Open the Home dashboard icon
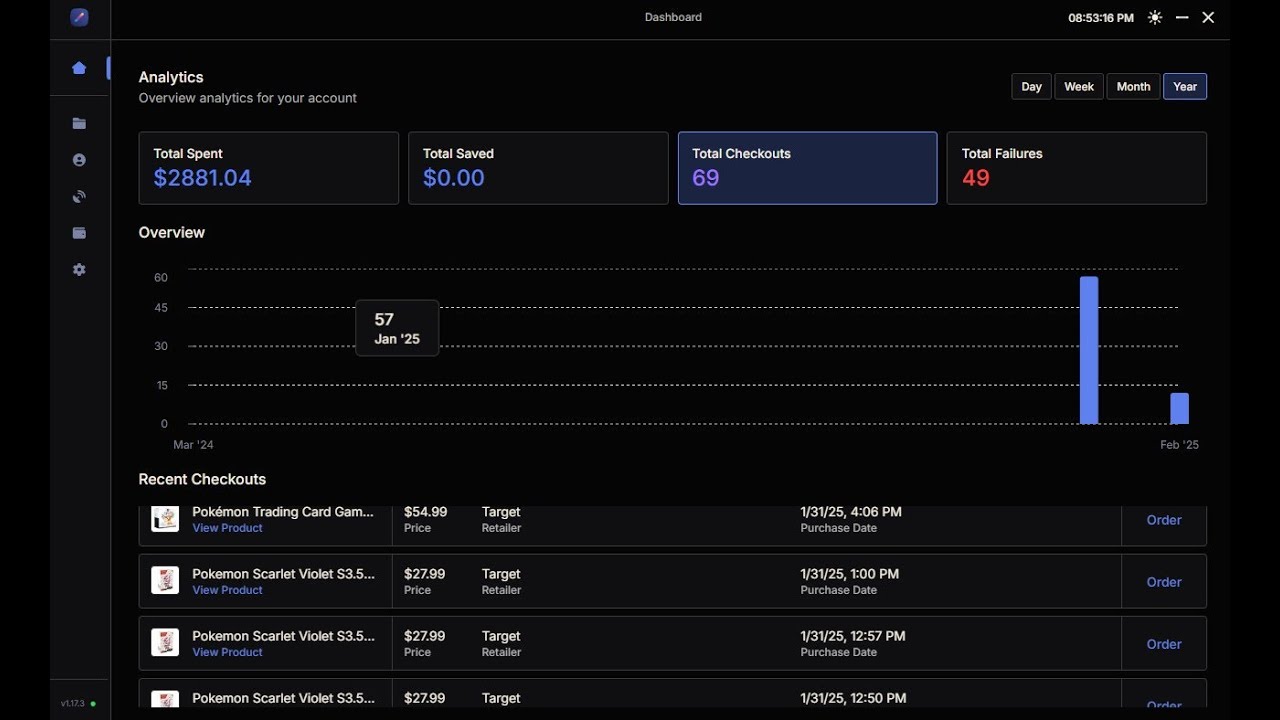Screen dimensions: 1280x720 click(79, 68)
